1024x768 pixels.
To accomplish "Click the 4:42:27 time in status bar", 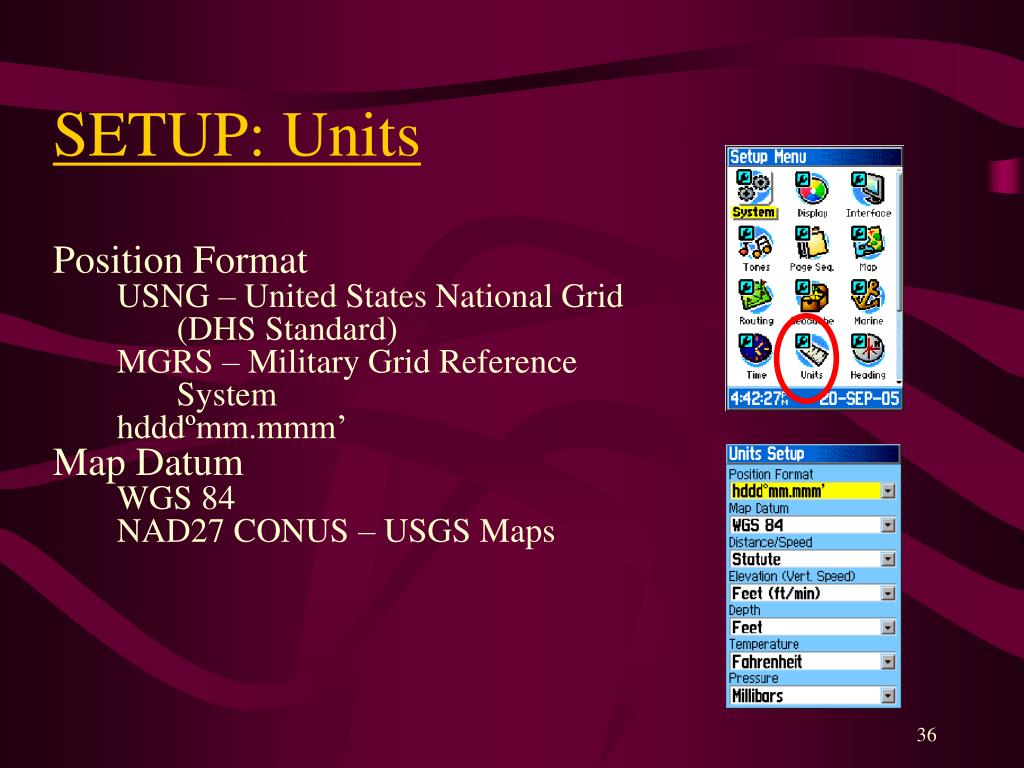I will [759, 398].
